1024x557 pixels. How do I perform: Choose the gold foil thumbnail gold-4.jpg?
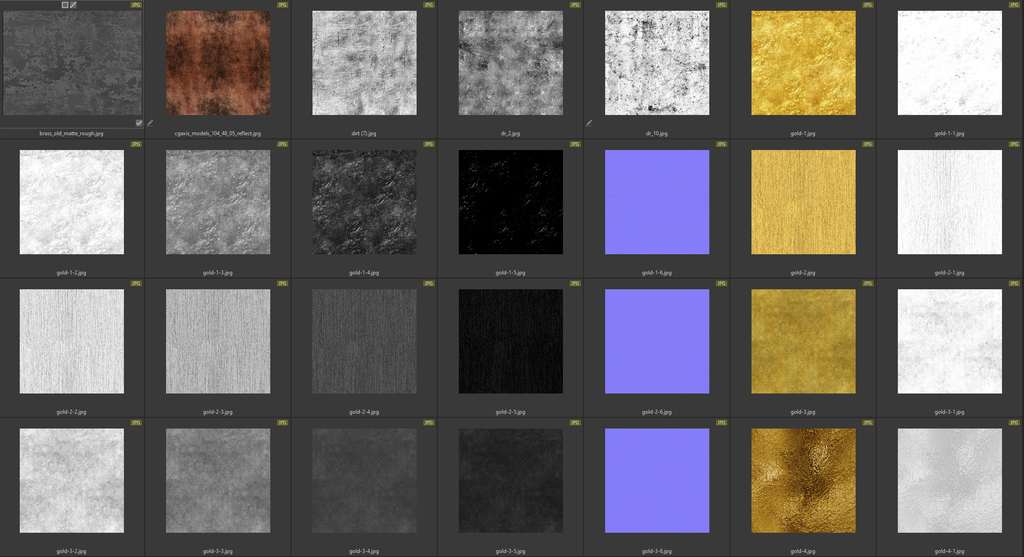[x=803, y=481]
